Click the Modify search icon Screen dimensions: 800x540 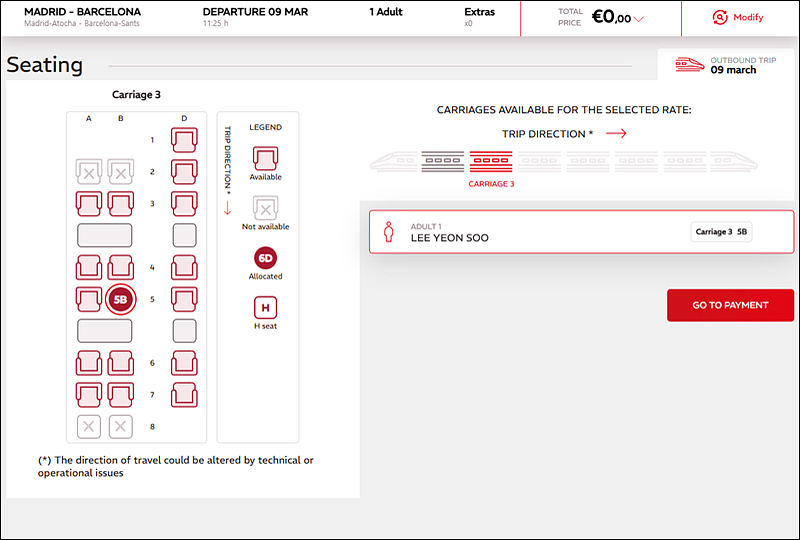[x=720, y=17]
